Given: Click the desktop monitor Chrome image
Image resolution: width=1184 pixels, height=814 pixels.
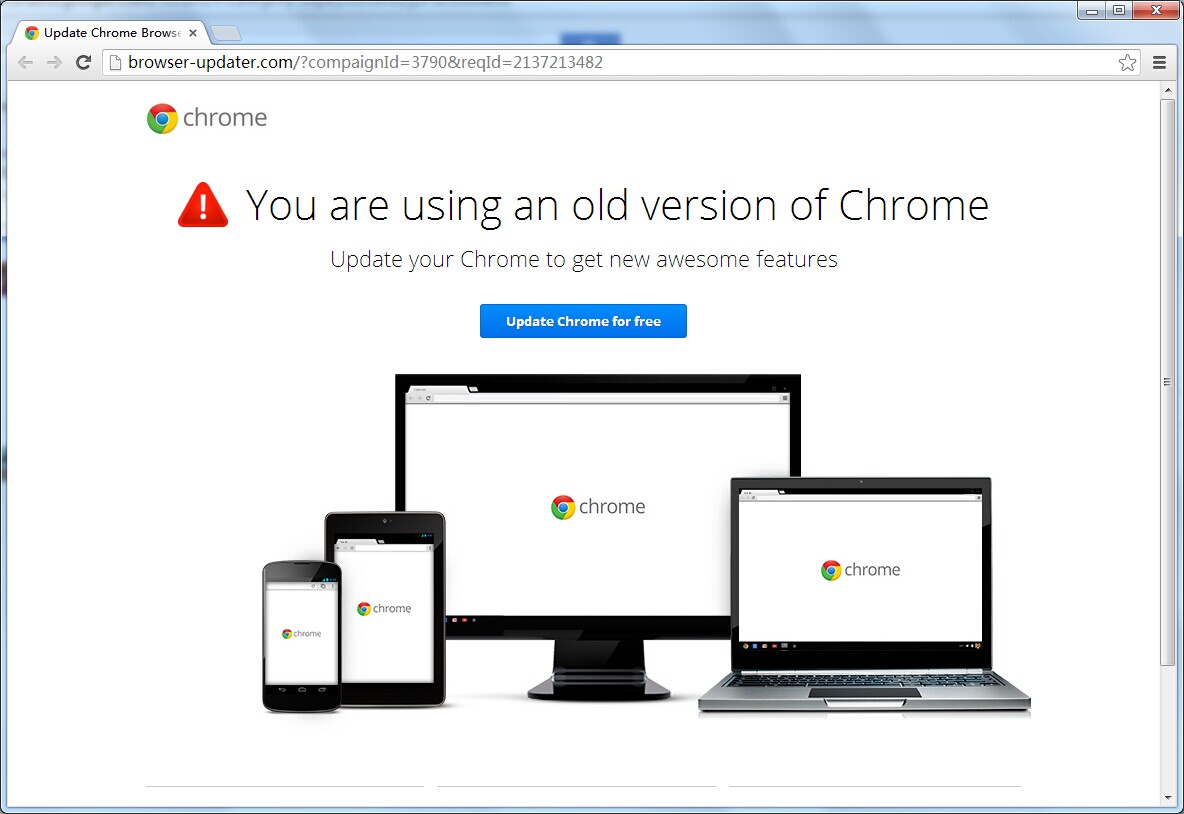Looking at the screenshot, I should click(x=598, y=536).
